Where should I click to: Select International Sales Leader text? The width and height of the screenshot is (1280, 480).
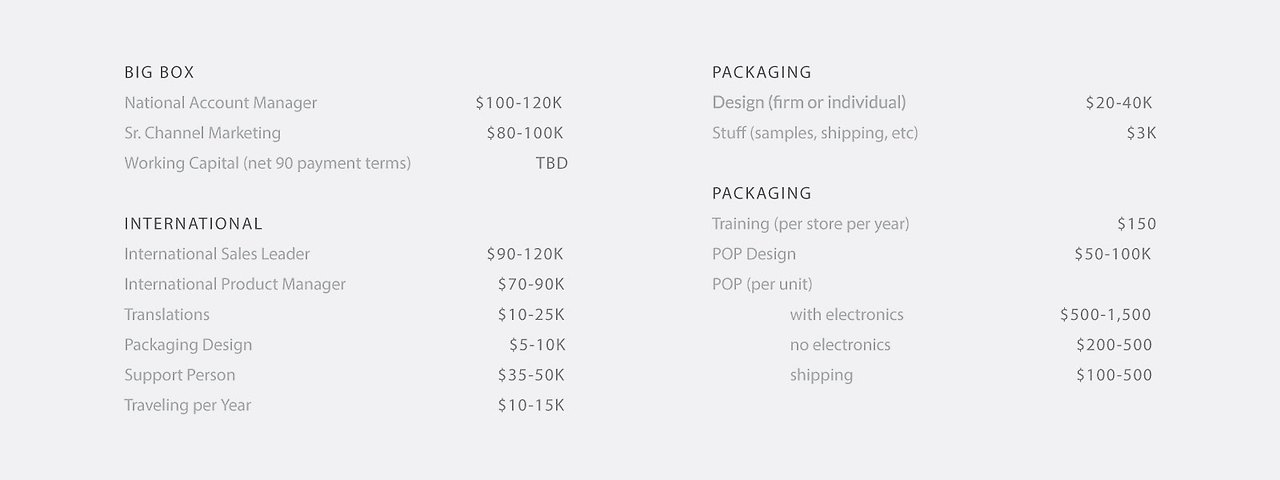217,254
